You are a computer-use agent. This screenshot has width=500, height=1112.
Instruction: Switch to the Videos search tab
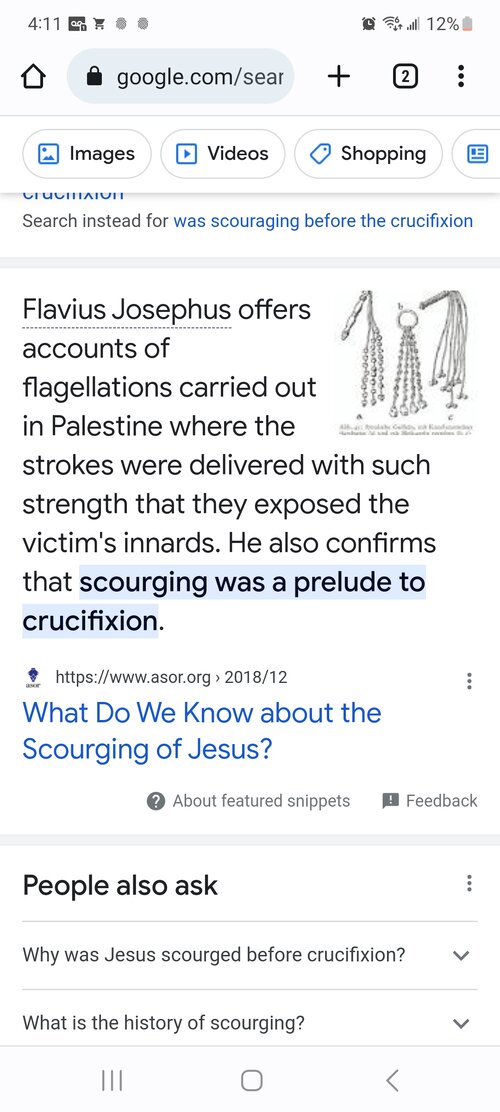[x=223, y=154]
